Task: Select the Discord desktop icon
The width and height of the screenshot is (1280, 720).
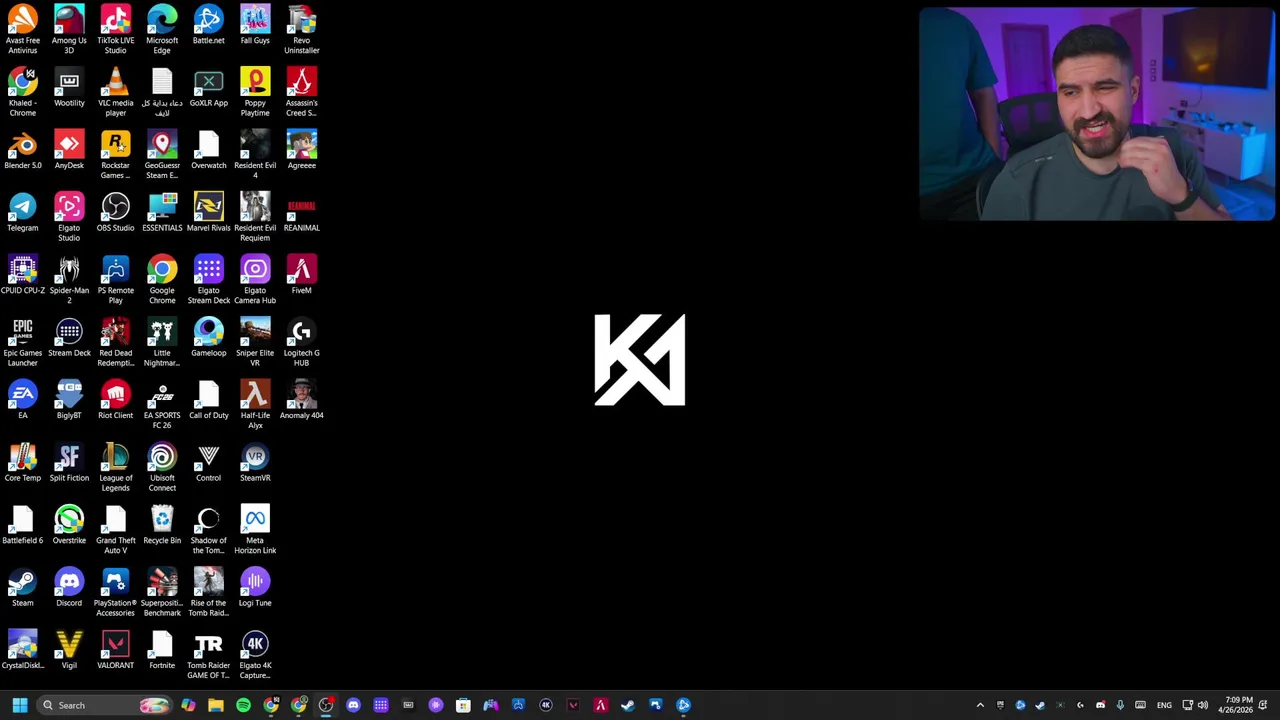Action: (x=69, y=588)
